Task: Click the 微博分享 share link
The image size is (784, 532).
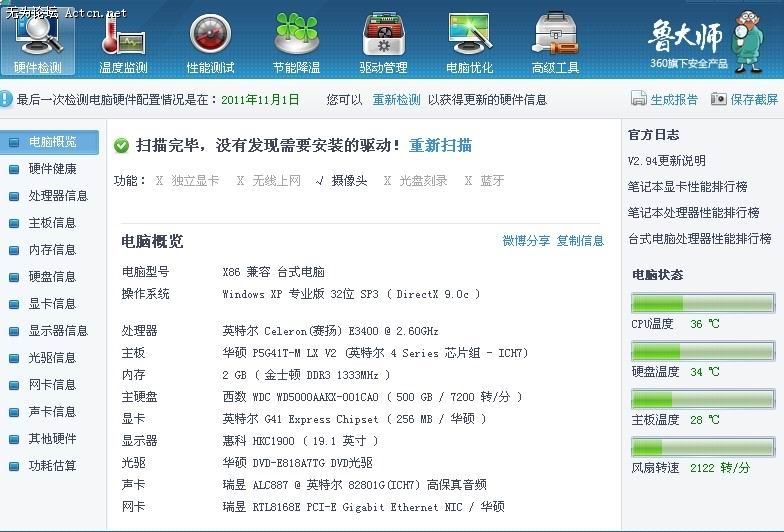Action: tap(526, 241)
